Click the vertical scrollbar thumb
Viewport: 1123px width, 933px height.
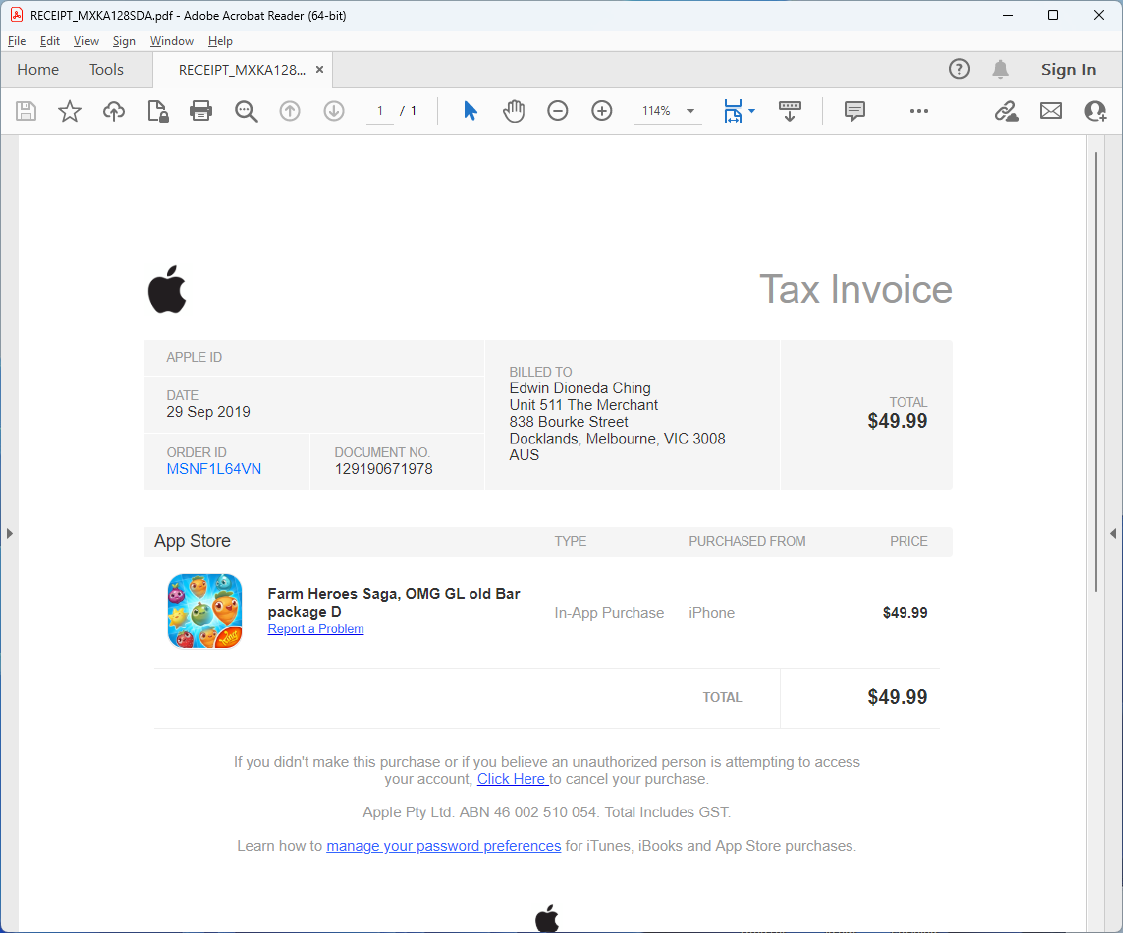(1096, 372)
